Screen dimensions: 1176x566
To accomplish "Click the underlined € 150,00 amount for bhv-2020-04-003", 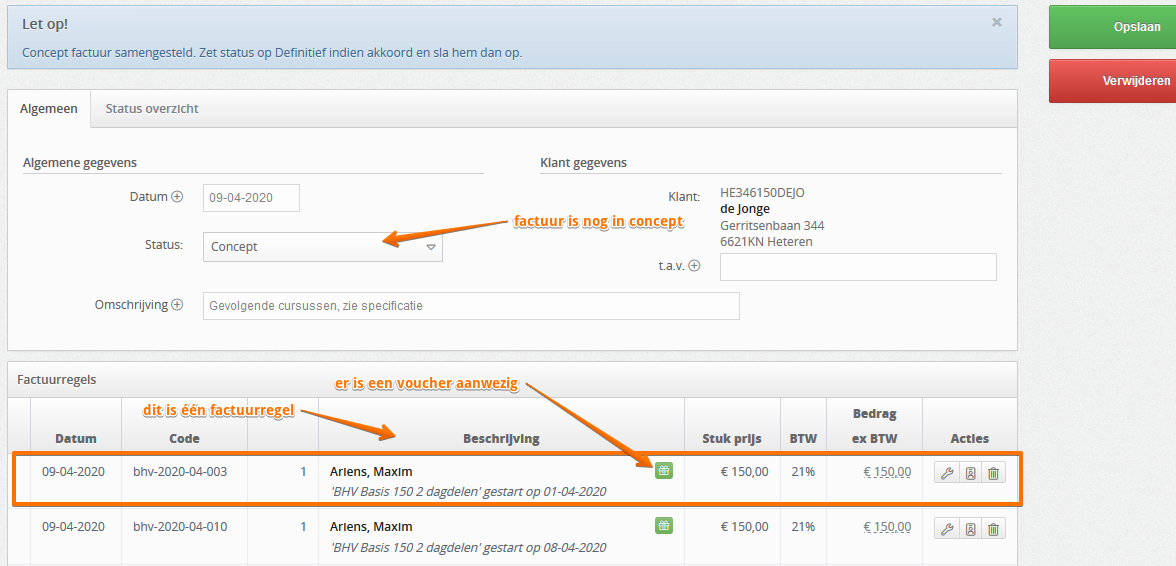I will click(x=887, y=472).
